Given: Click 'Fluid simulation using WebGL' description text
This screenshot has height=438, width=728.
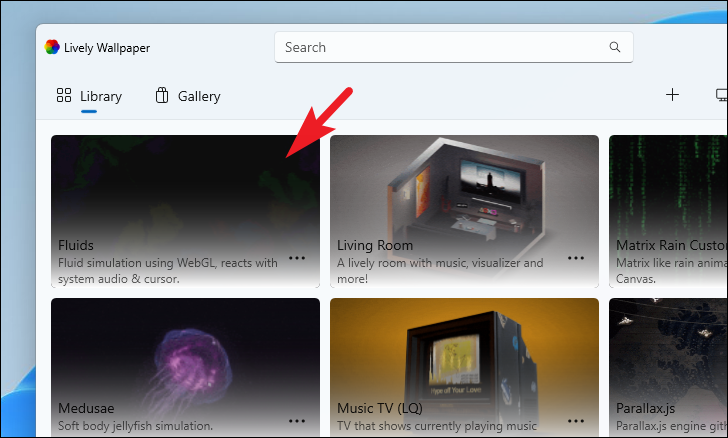Looking at the screenshot, I should [168, 271].
